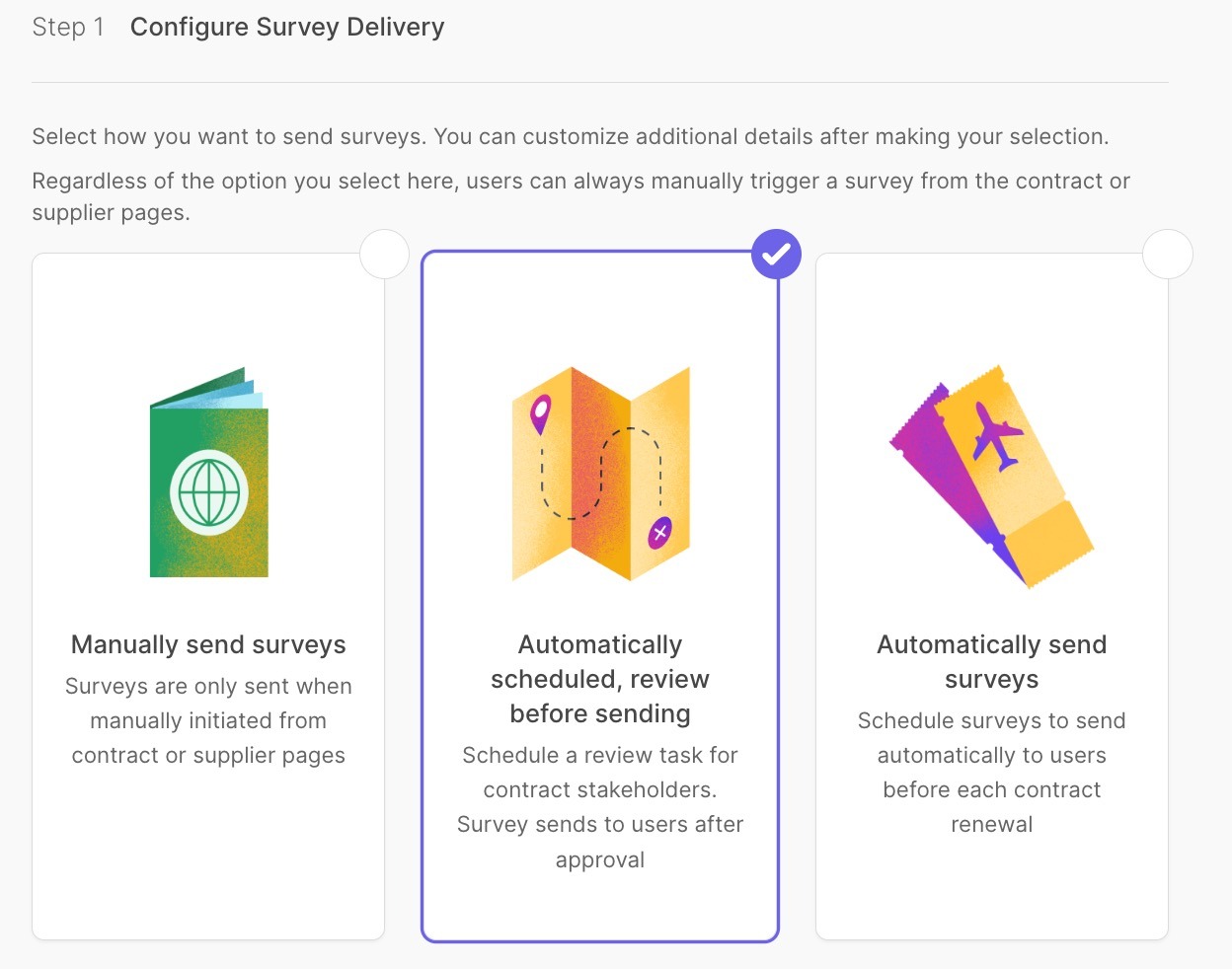
Task: Click the manually initiated surveys description text
Action: coord(208,720)
